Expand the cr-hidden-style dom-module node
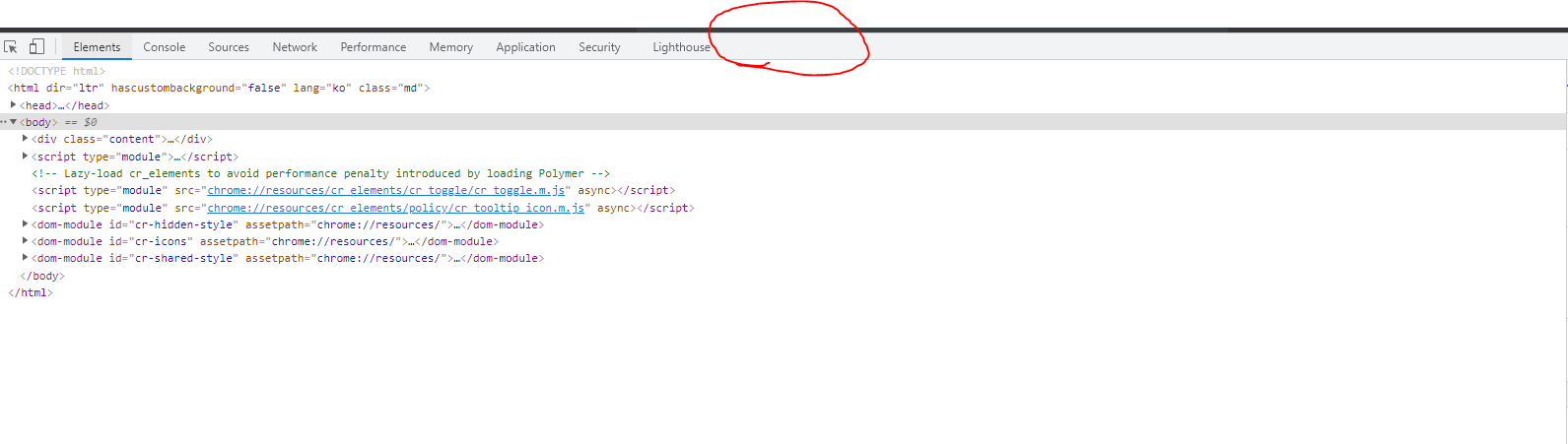 (26, 224)
